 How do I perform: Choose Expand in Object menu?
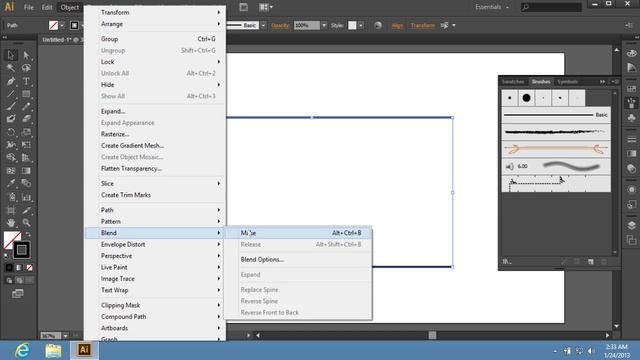coord(155,111)
